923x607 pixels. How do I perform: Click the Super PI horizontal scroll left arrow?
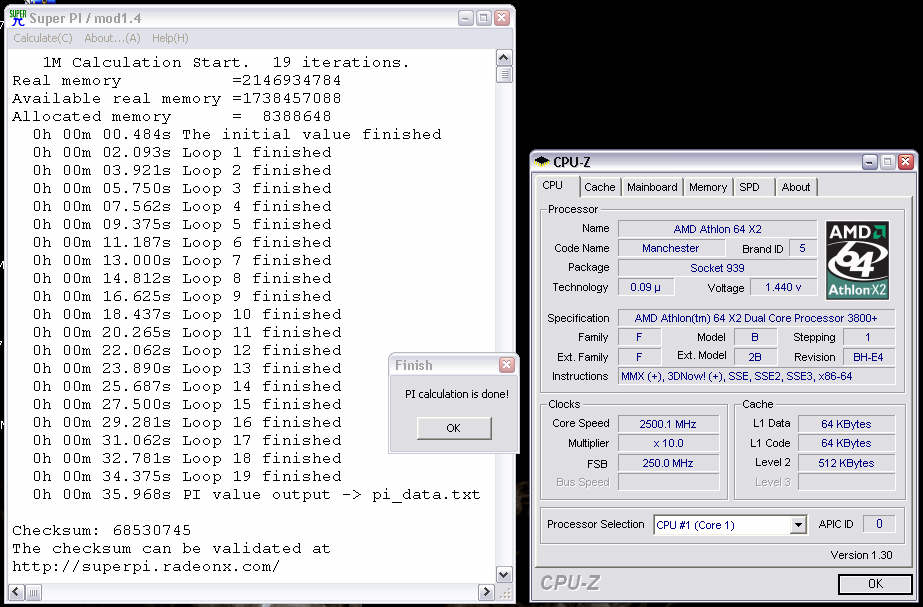[16, 592]
